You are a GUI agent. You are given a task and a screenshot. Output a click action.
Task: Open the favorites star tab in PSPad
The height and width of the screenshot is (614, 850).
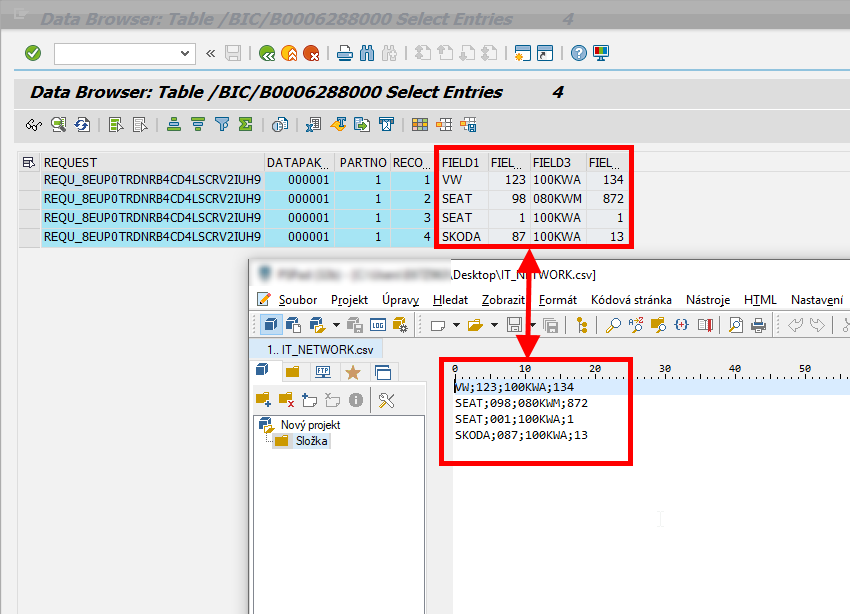point(352,372)
